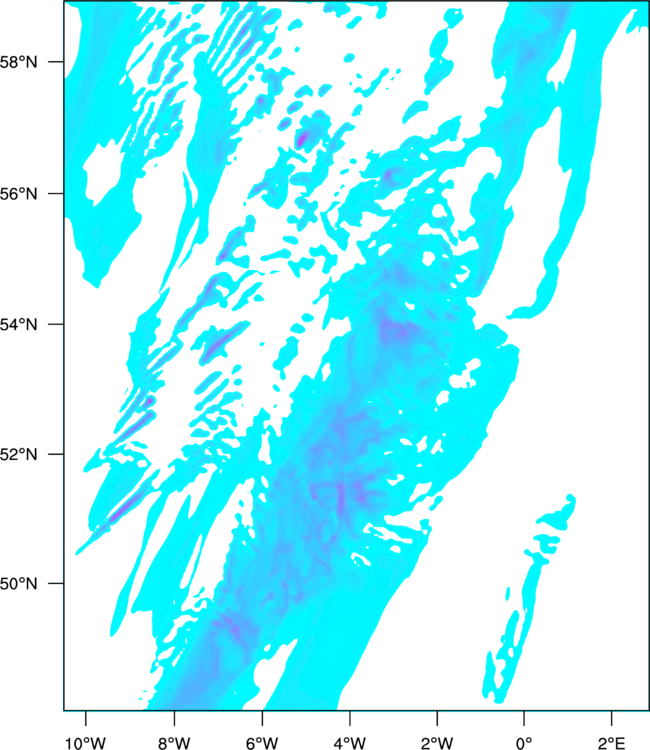Click the purple diagonal streak near 53.5°N 7°W
Screen dimensions: 650x750
pyautogui.click(x=218, y=347)
